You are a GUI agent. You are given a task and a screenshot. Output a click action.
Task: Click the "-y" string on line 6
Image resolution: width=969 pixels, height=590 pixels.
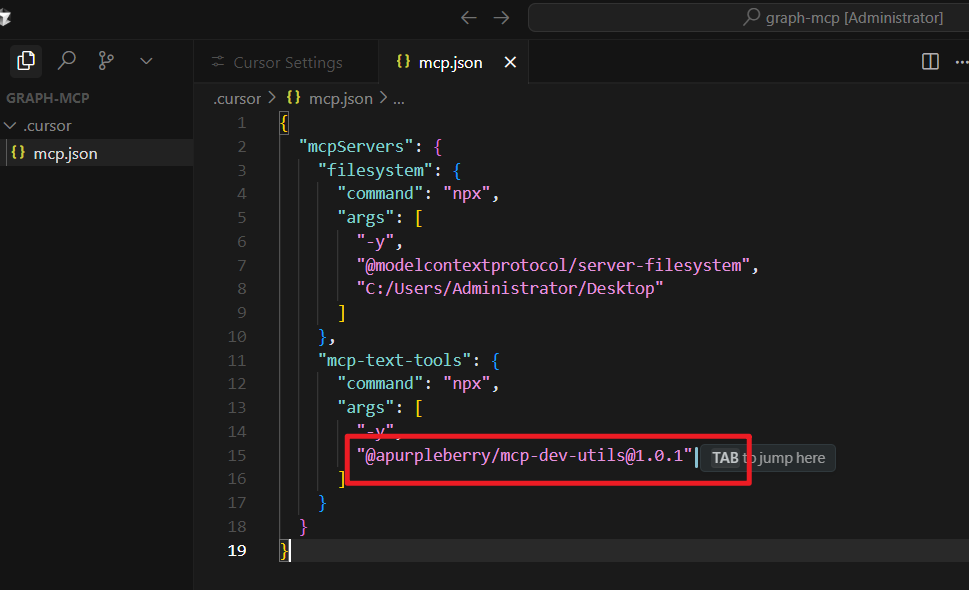(x=375, y=242)
